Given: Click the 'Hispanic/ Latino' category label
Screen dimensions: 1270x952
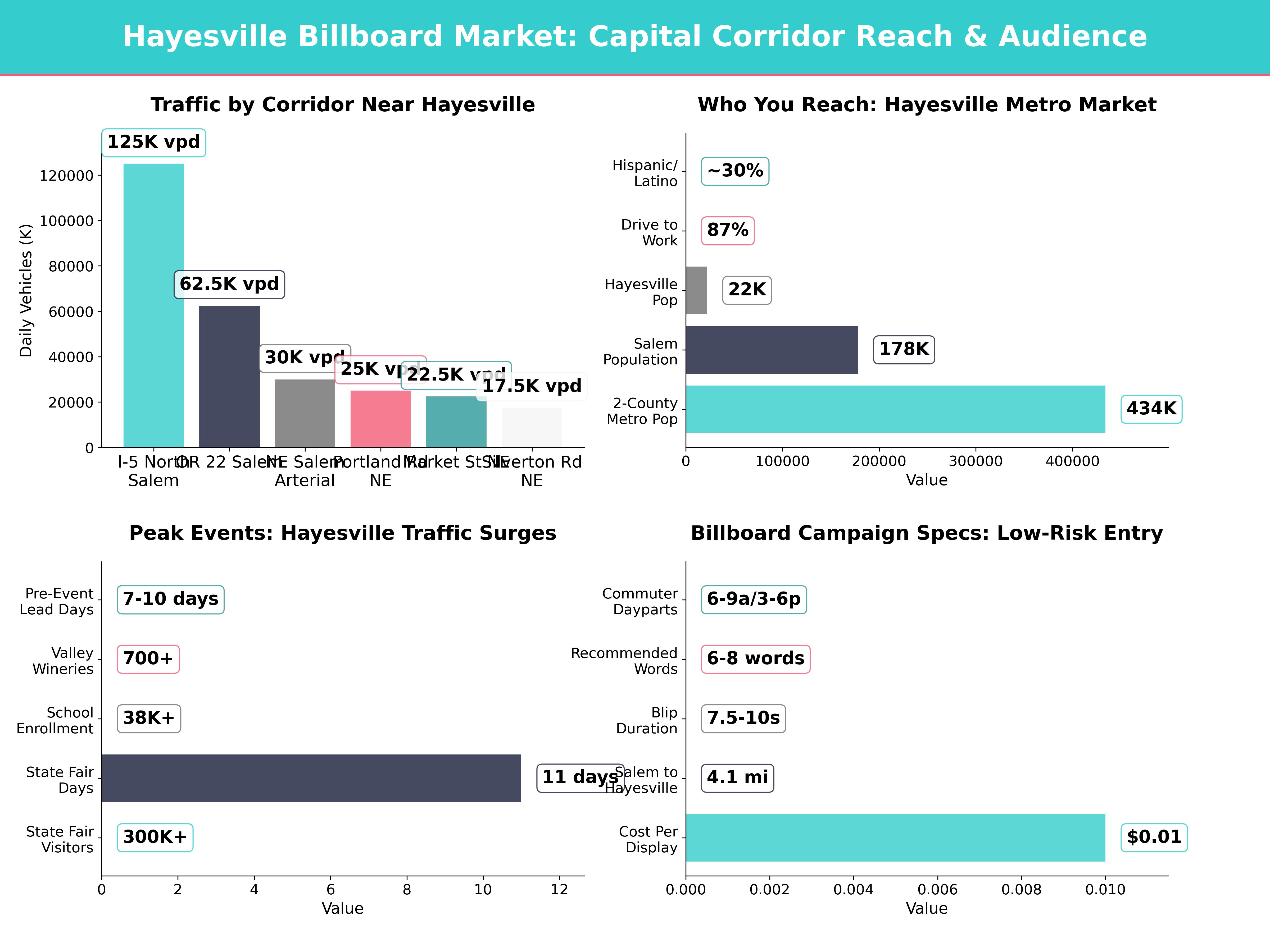Looking at the screenshot, I should tap(645, 173).
